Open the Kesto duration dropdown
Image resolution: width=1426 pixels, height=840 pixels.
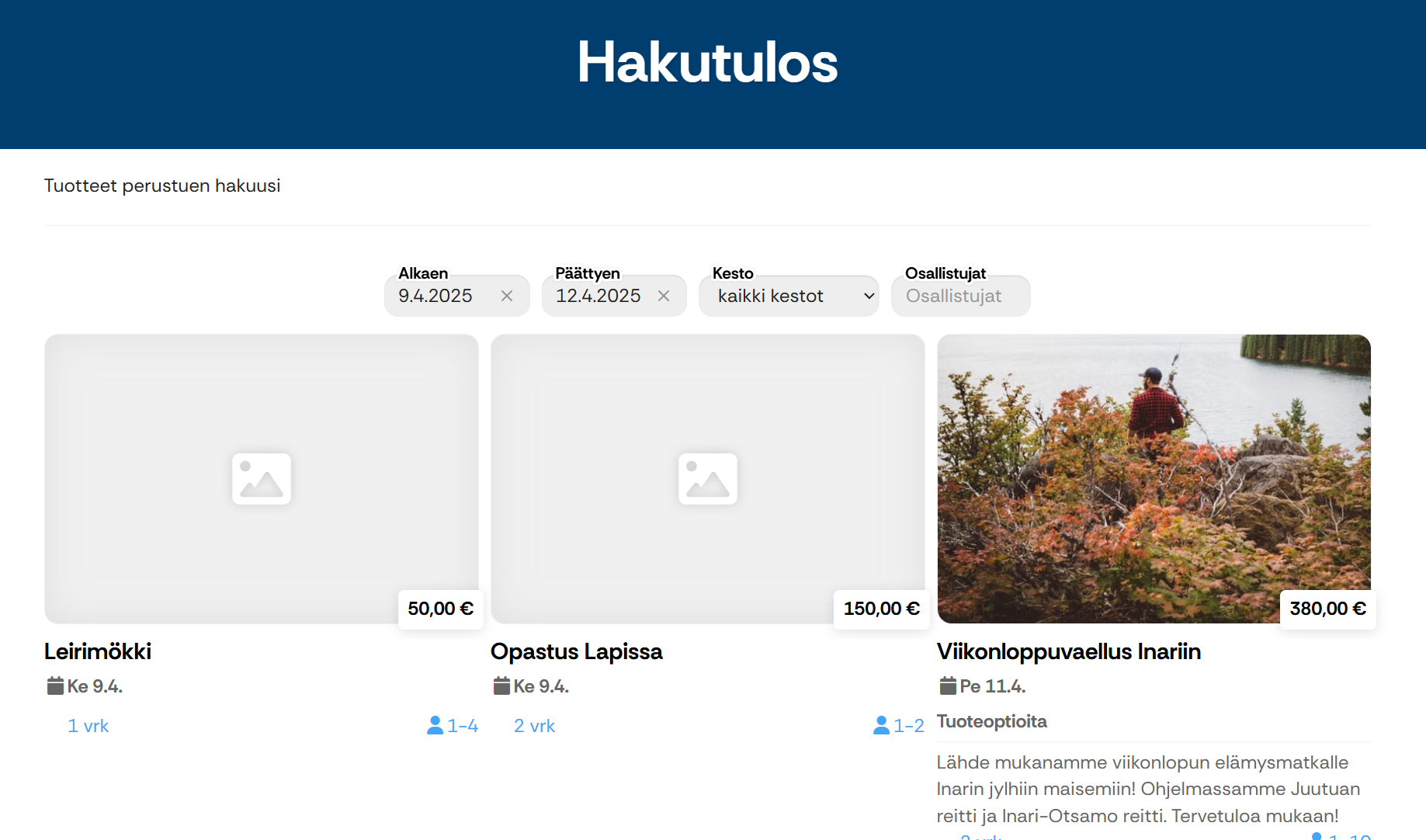tap(789, 296)
